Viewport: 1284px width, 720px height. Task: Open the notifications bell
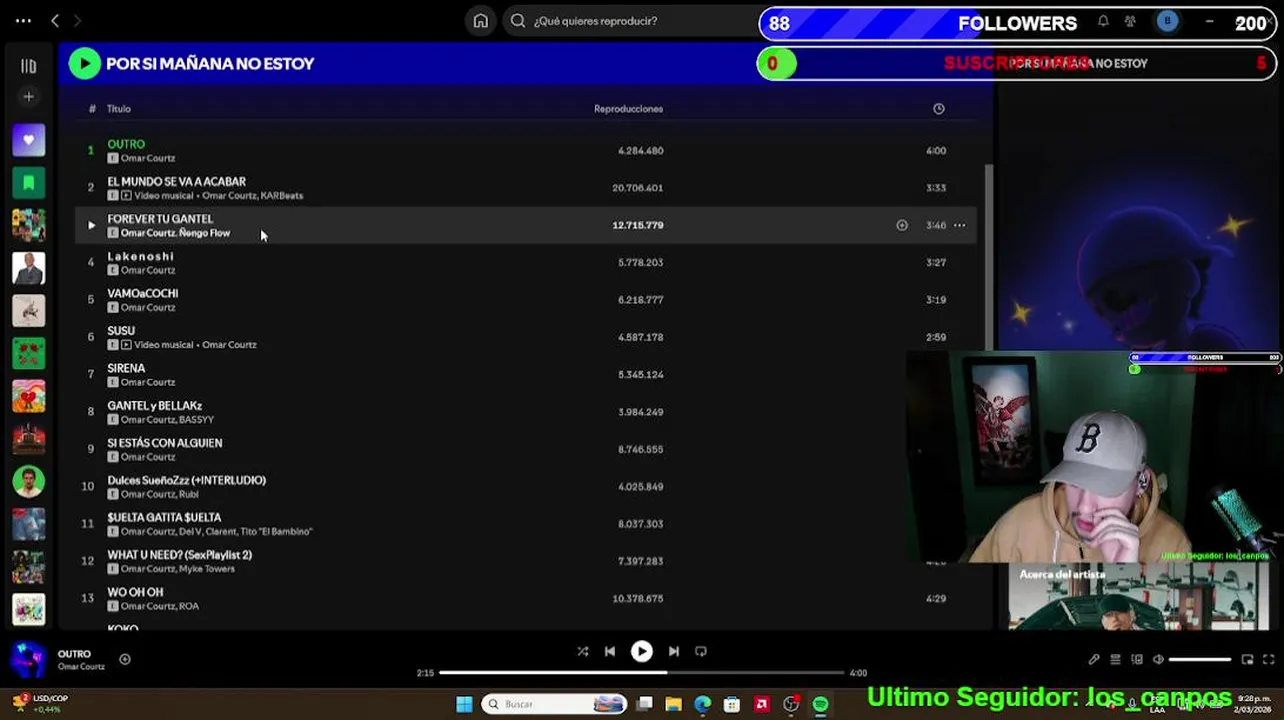pos(1103,21)
